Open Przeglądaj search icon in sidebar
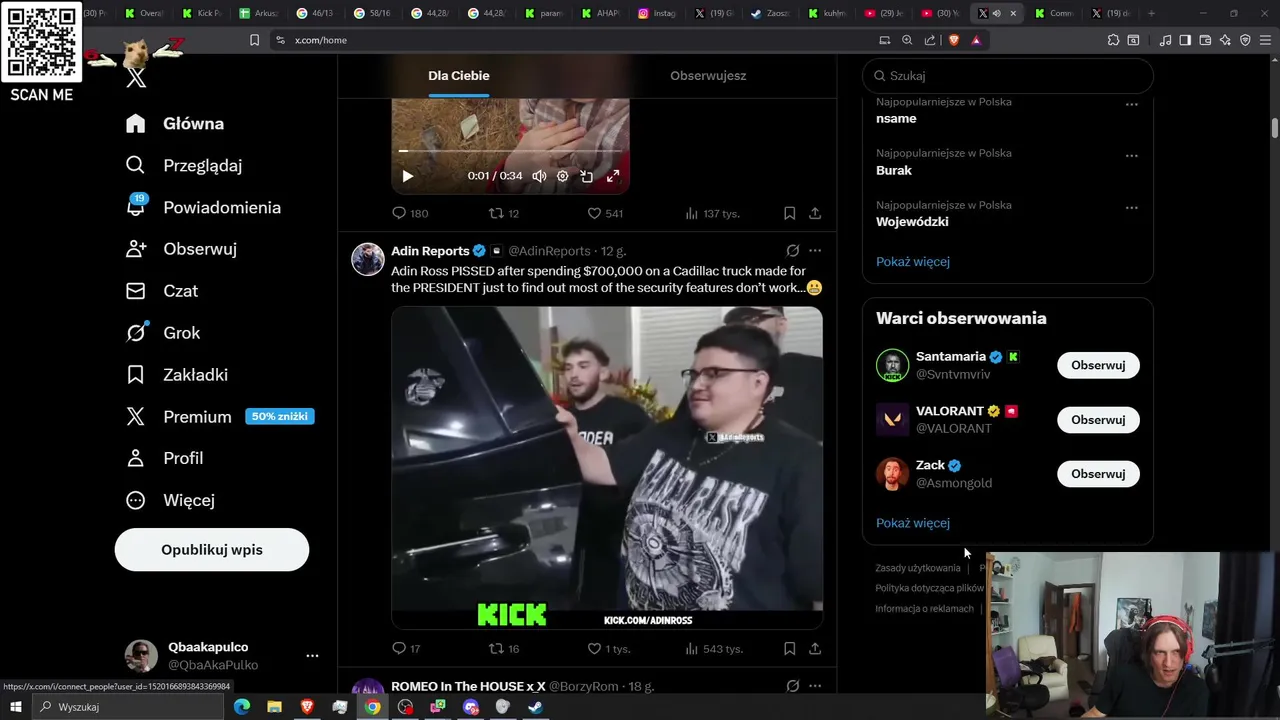 tap(136, 165)
